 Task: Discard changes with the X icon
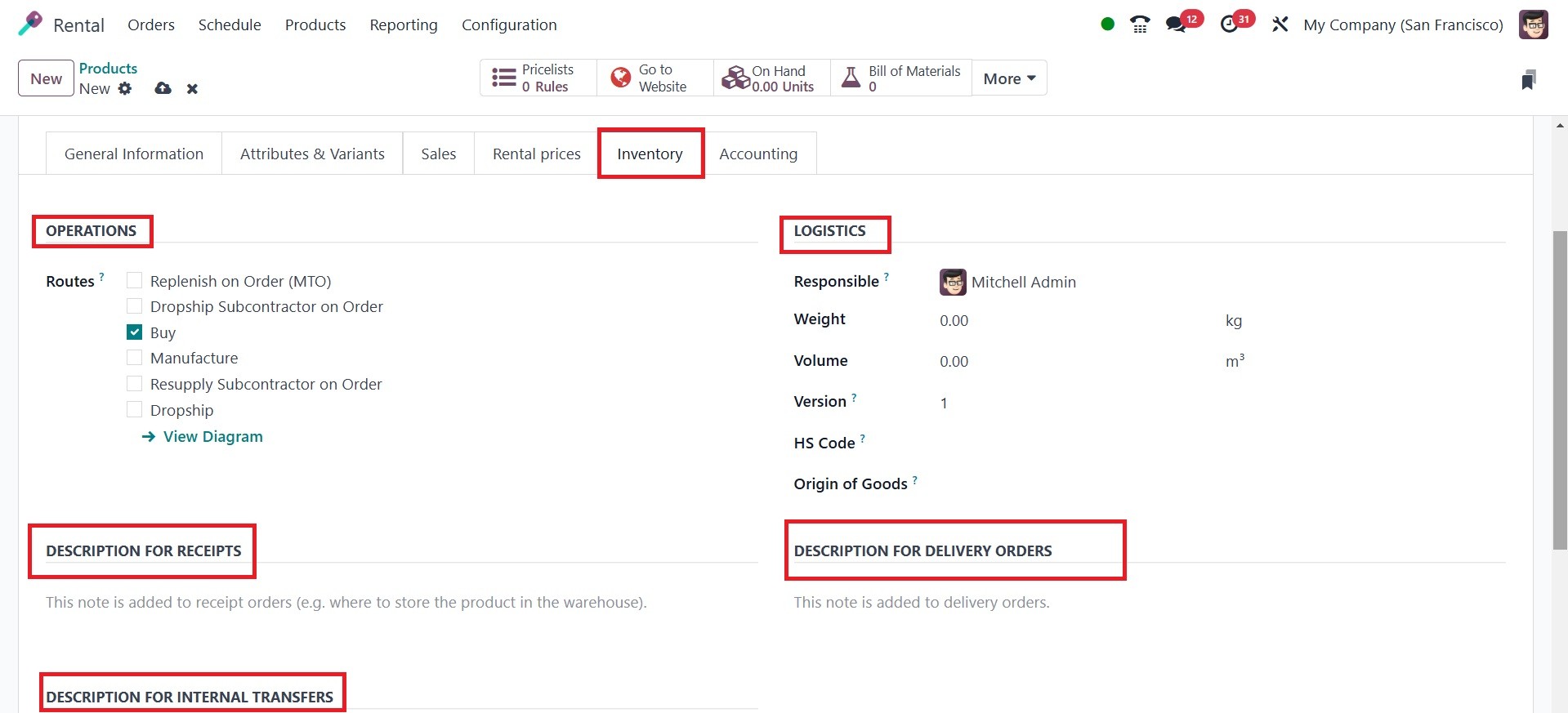pos(192,89)
